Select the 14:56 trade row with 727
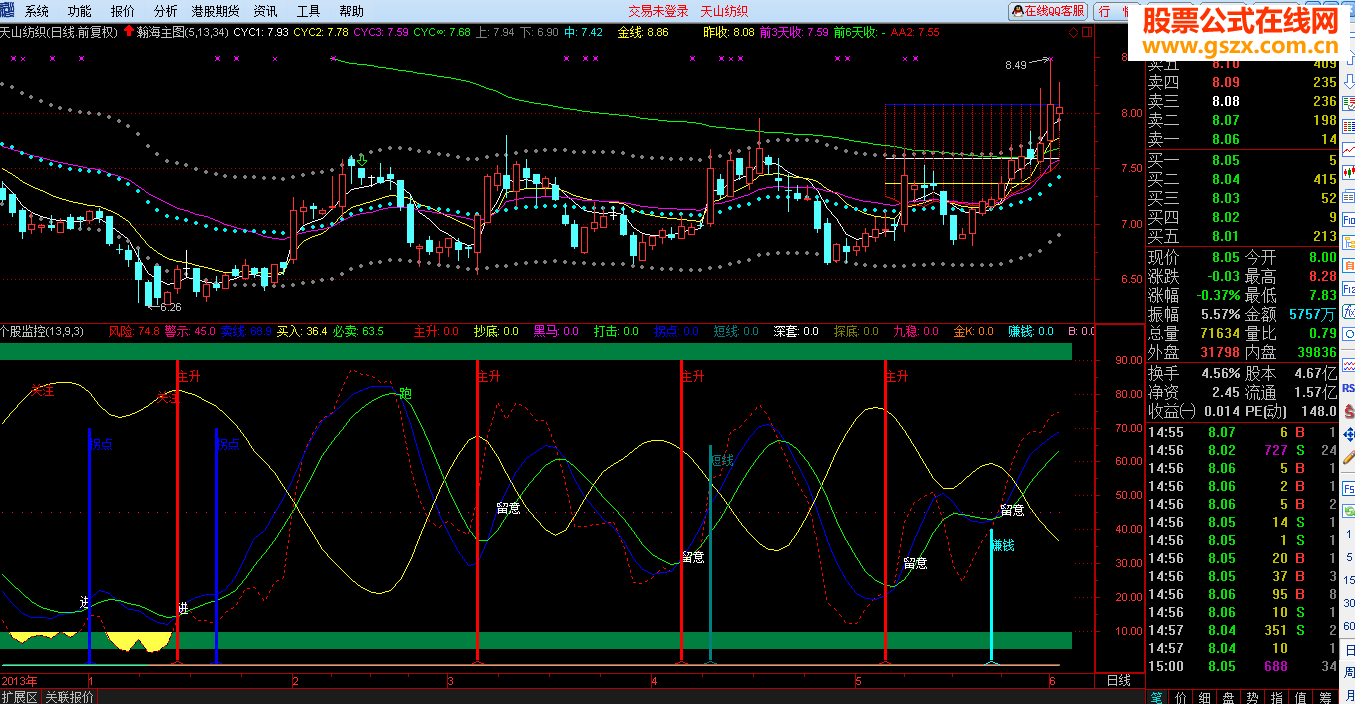The height and width of the screenshot is (704, 1355). point(1242,450)
